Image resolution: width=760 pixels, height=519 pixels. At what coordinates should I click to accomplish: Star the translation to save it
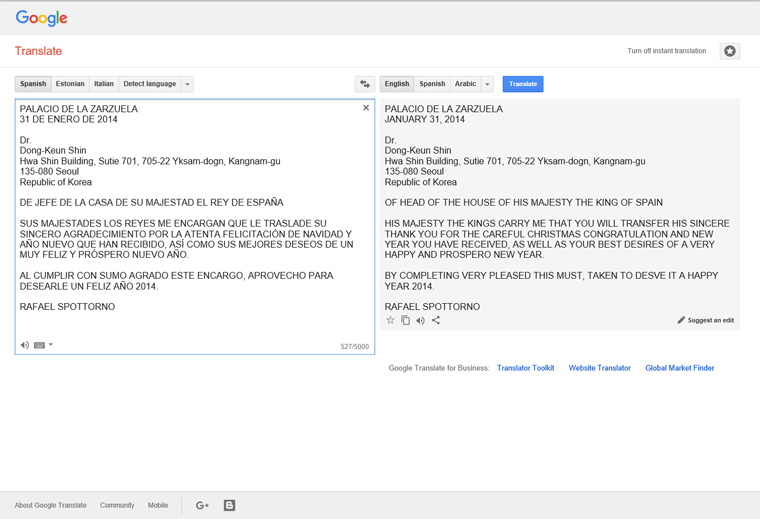pyautogui.click(x=390, y=320)
